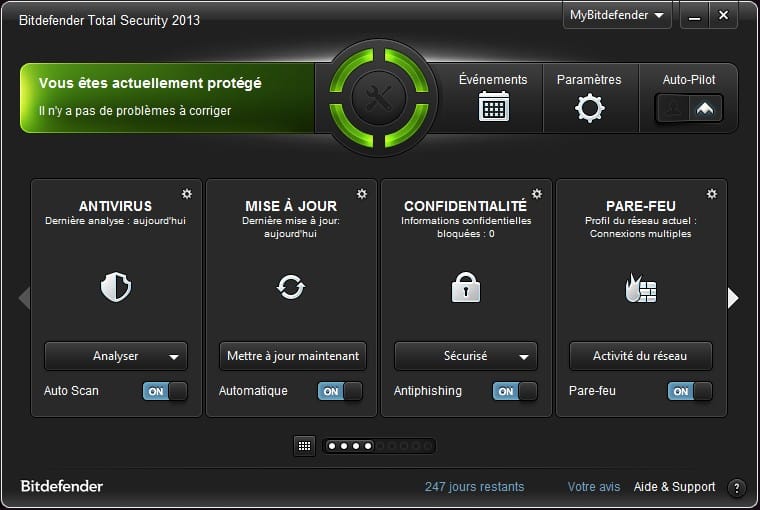
Task: Click the Confidentialité padlock icon
Action: click(466, 287)
